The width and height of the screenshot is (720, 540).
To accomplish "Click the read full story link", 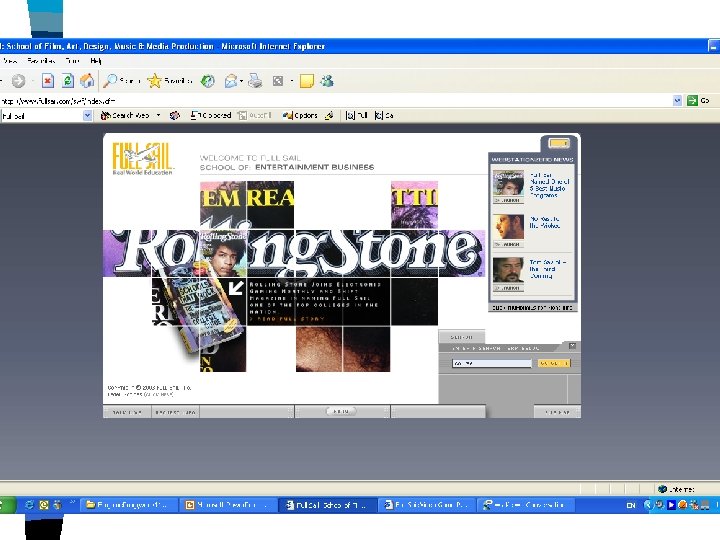I will [x=288, y=319].
